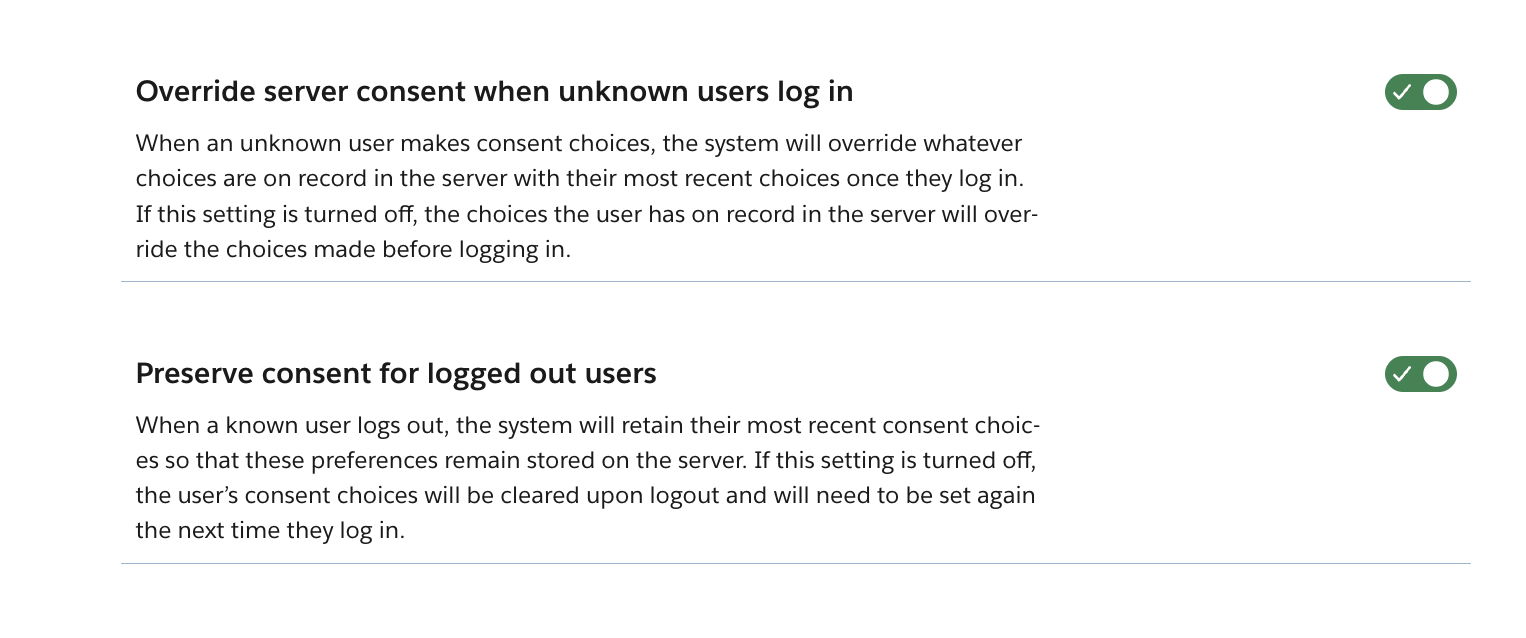Screen dimensions: 1526x638
Task: Click the knob of the preserve consent switch
Action: pyautogui.click(x=1436, y=374)
